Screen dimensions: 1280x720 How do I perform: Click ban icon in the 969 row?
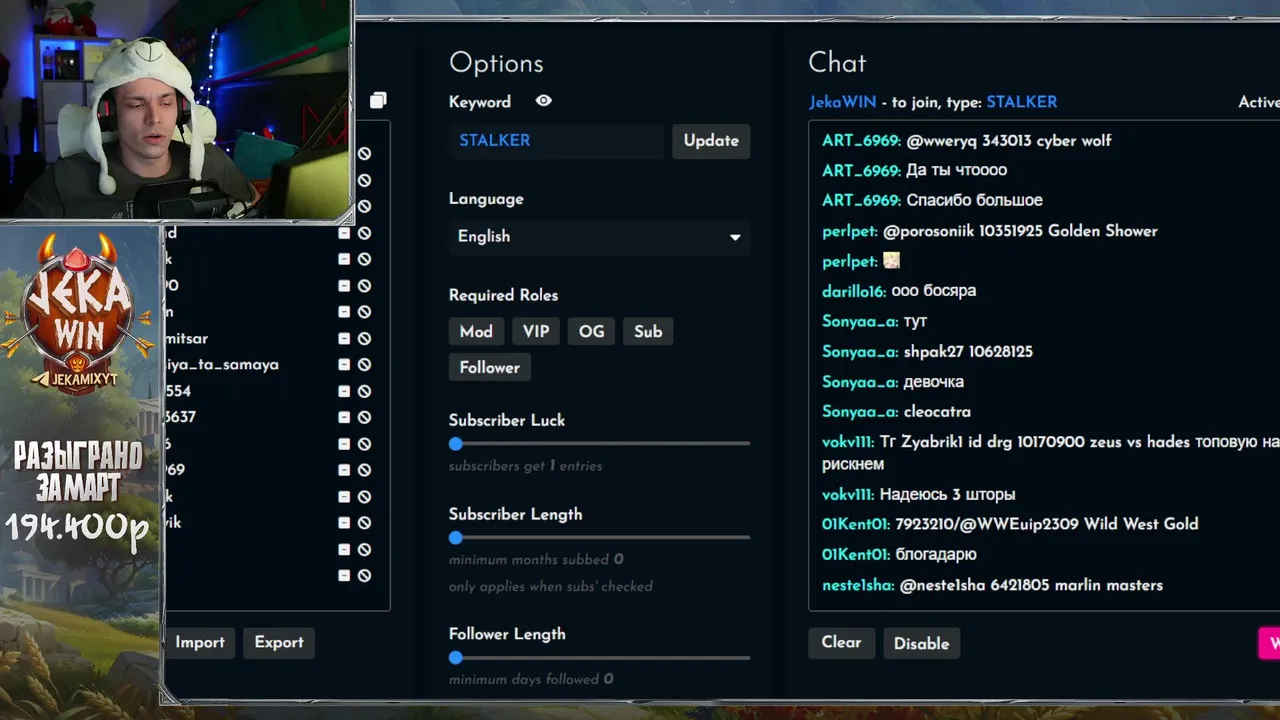(x=364, y=470)
